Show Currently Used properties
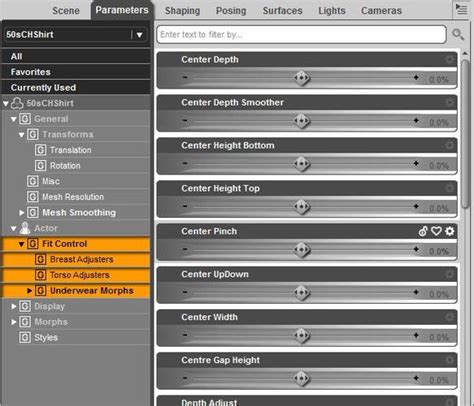The height and width of the screenshot is (406, 474). (x=76, y=88)
